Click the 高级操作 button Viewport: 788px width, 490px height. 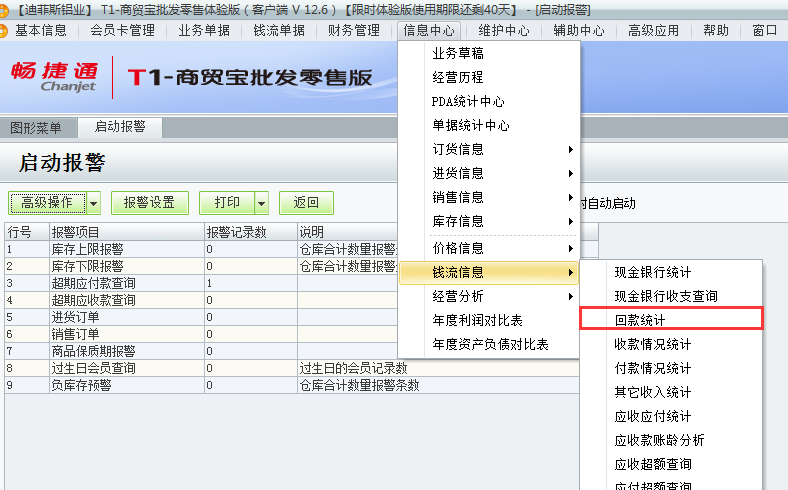pyautogui.click(x=47, y=203)
